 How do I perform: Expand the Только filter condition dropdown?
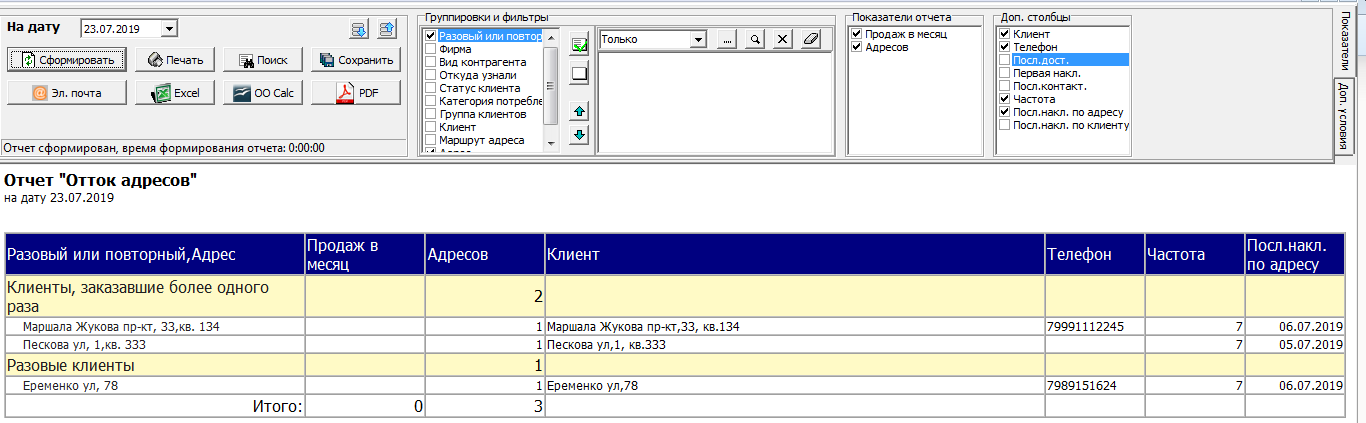coord(699,39)
